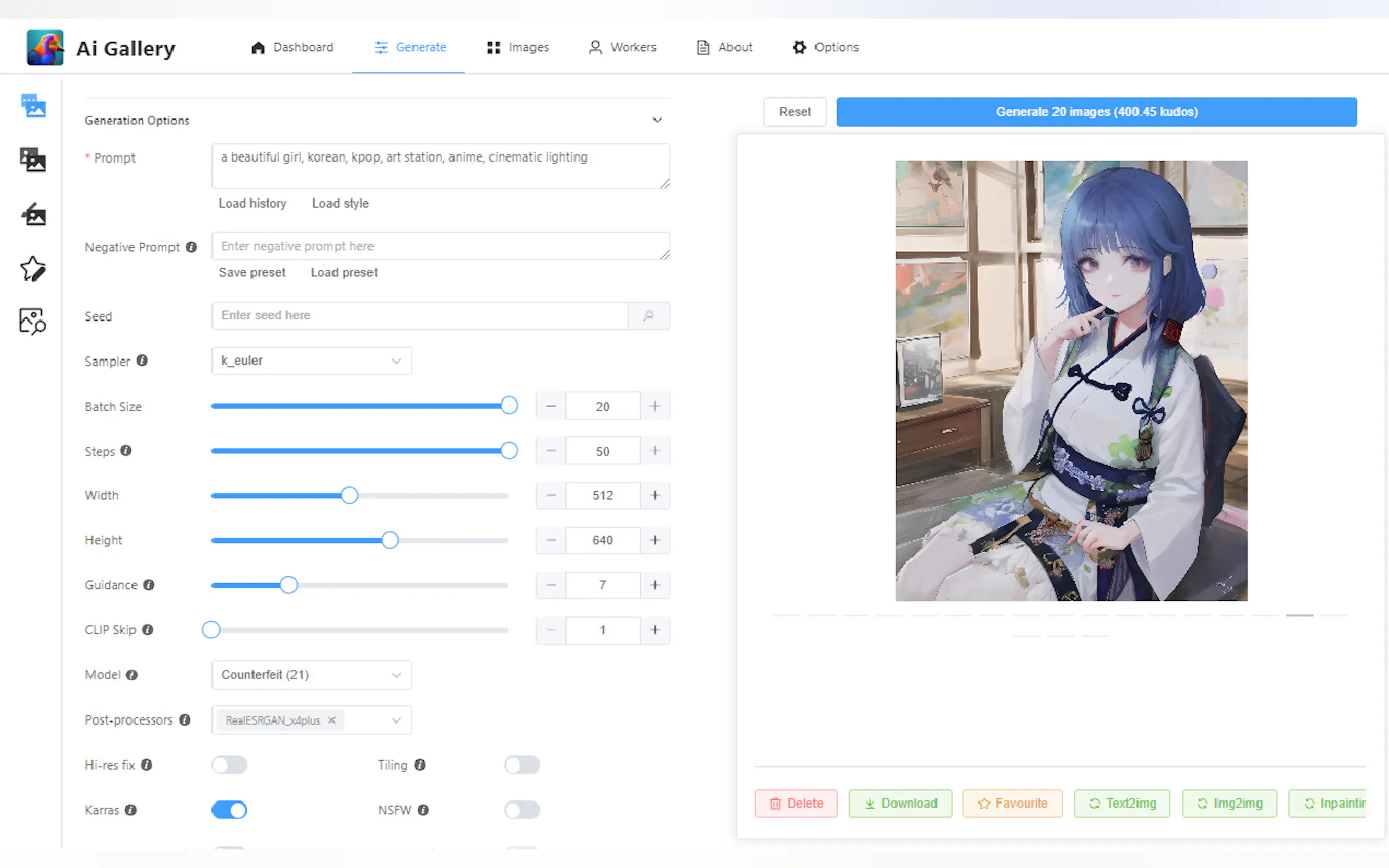Click the image search sidebar icon
Viewport: 1389px width, 868px height.
coord(33,321)
